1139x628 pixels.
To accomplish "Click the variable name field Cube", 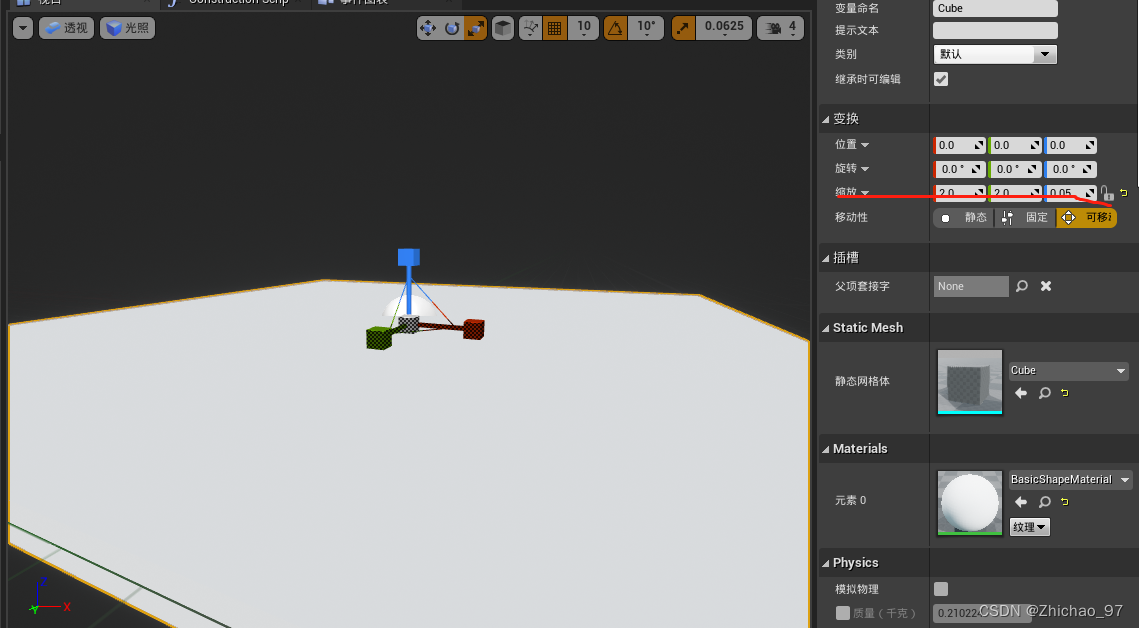I will [x=995, y=9].
